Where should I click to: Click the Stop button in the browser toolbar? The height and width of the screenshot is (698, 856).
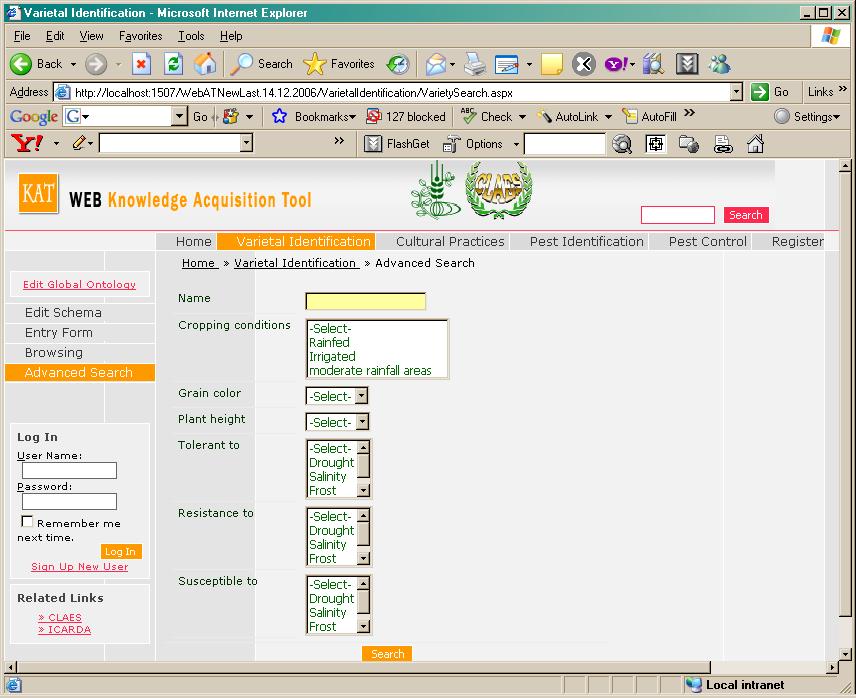[x=142, y=64]
